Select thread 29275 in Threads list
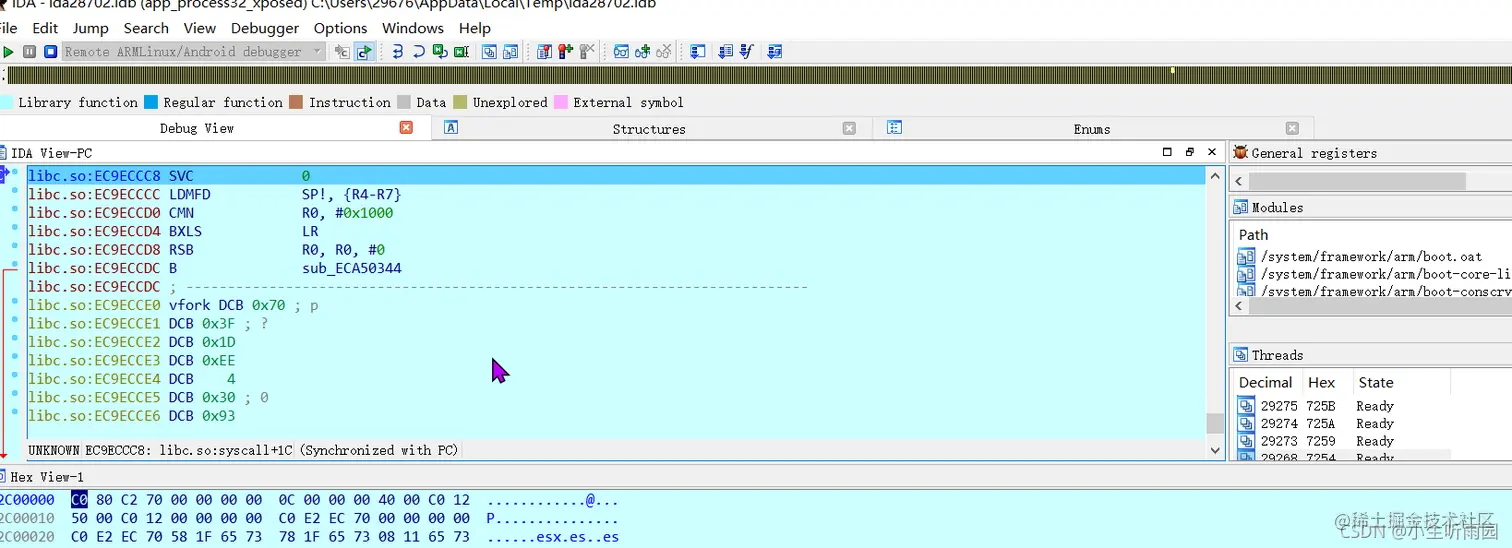1512x548 pixels. 1342,406
